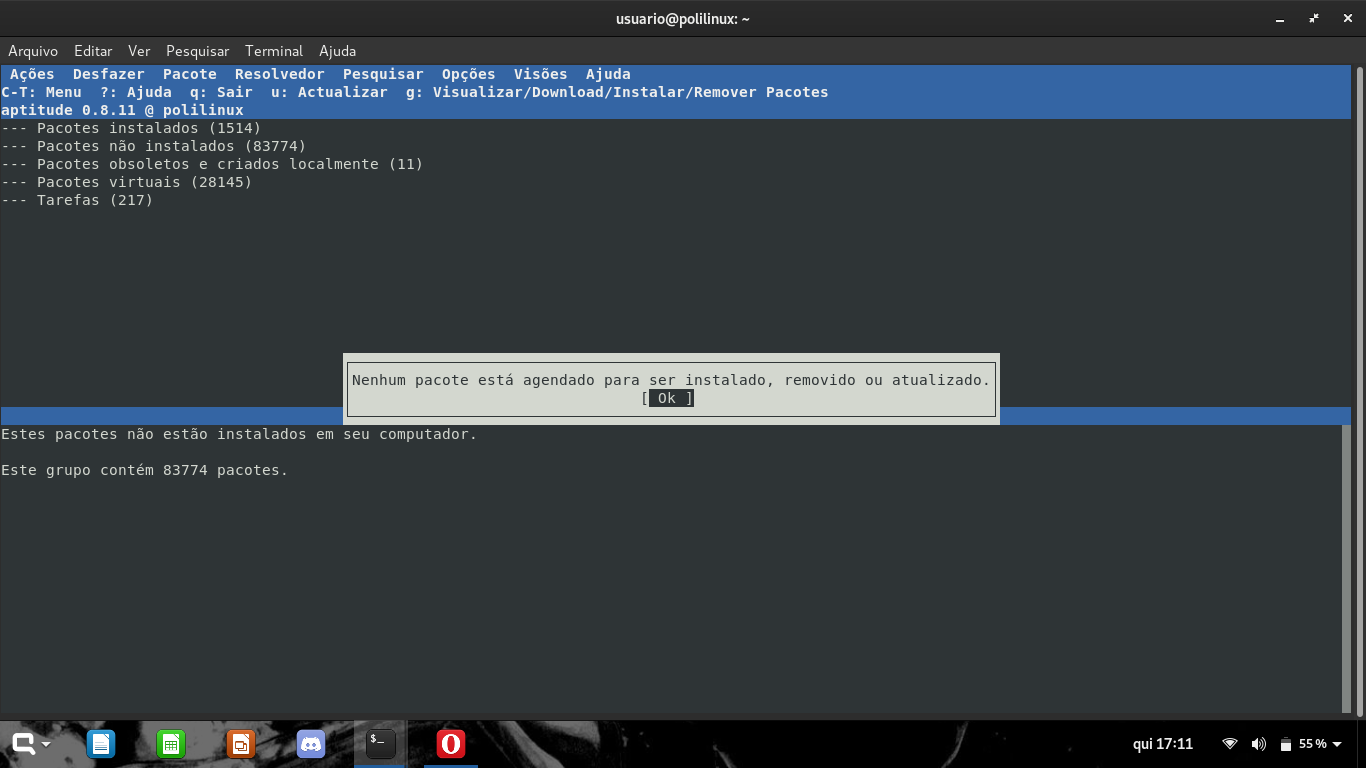This screenshot has height=768, width=1366.
Task: Click the window title usuario@polilinux: ~
Action: pos(683,19)
